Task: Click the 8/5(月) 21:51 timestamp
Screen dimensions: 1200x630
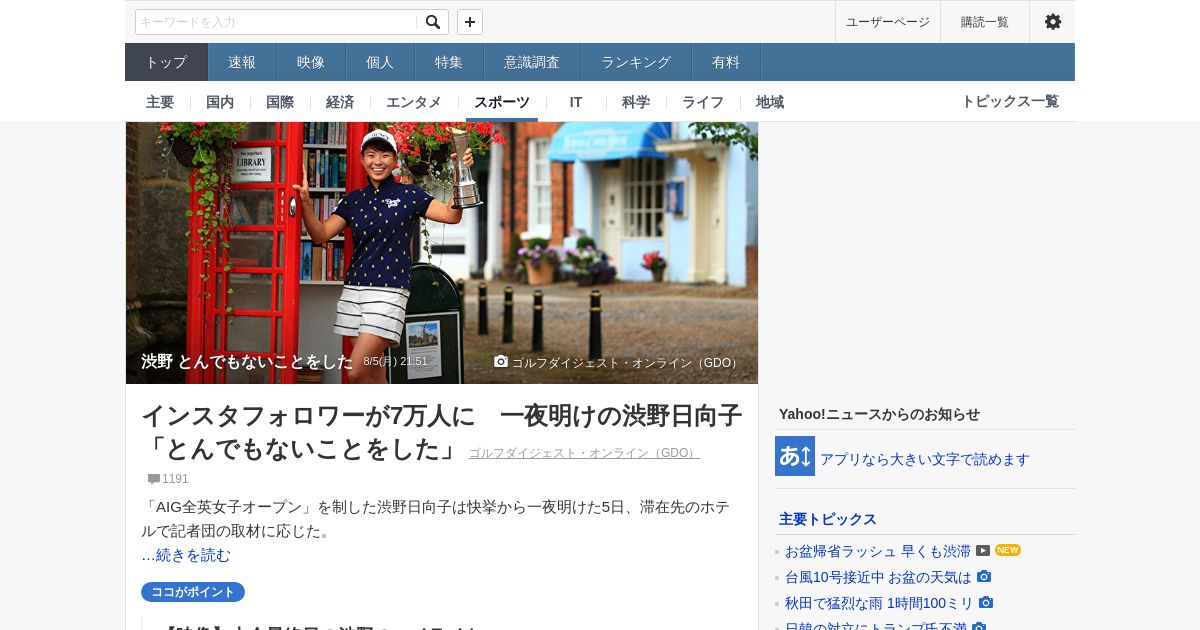Action: [x=395, y=362]
